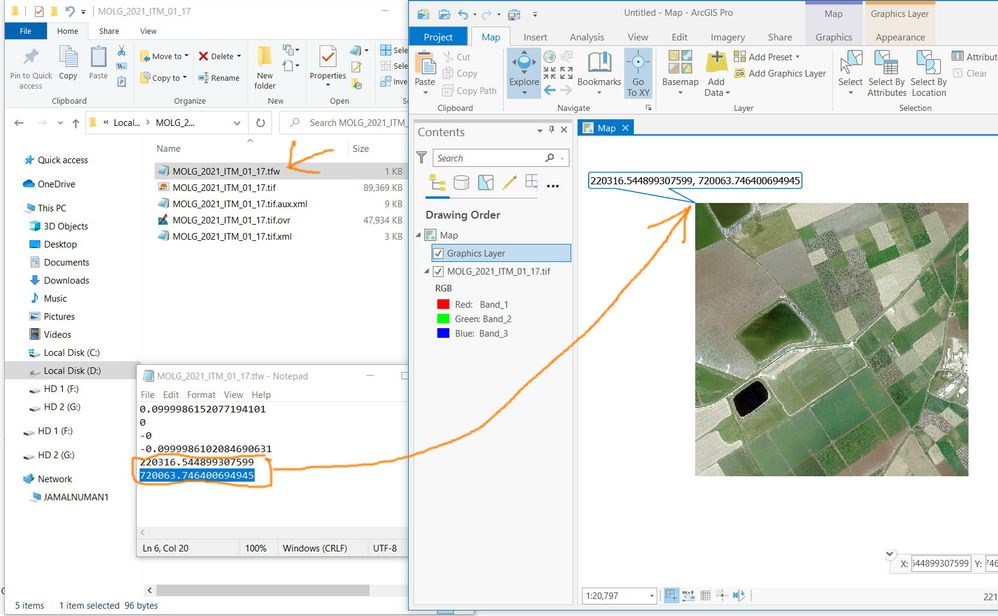Image resolution: width=998 pixels, height=616 pixels.
Task: Collapse the MOLG_2021_ITM_01_17.tif layer symbology
Action: click(427, 271)
